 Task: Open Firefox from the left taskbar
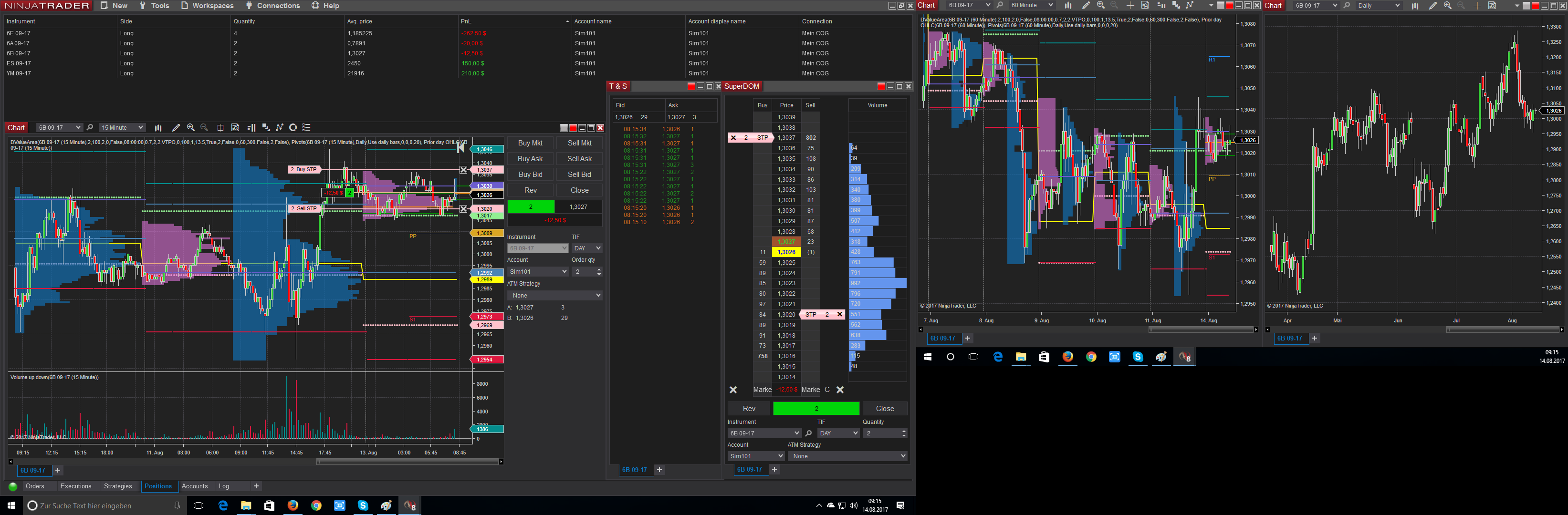[293, 505]
